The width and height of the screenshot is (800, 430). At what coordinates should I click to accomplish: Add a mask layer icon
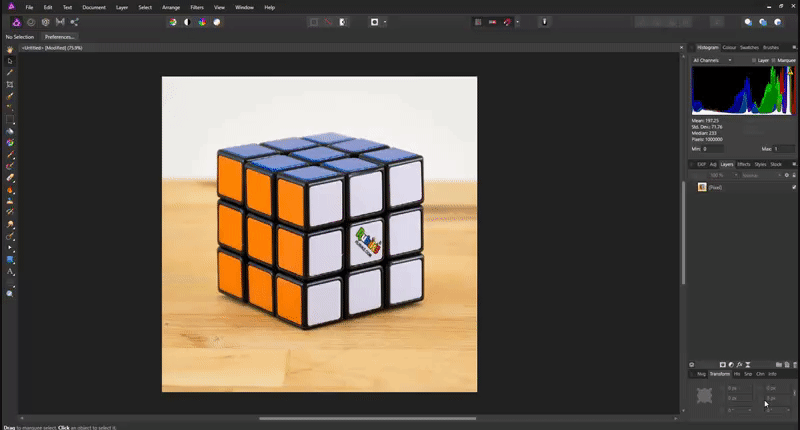coord(722,365)
